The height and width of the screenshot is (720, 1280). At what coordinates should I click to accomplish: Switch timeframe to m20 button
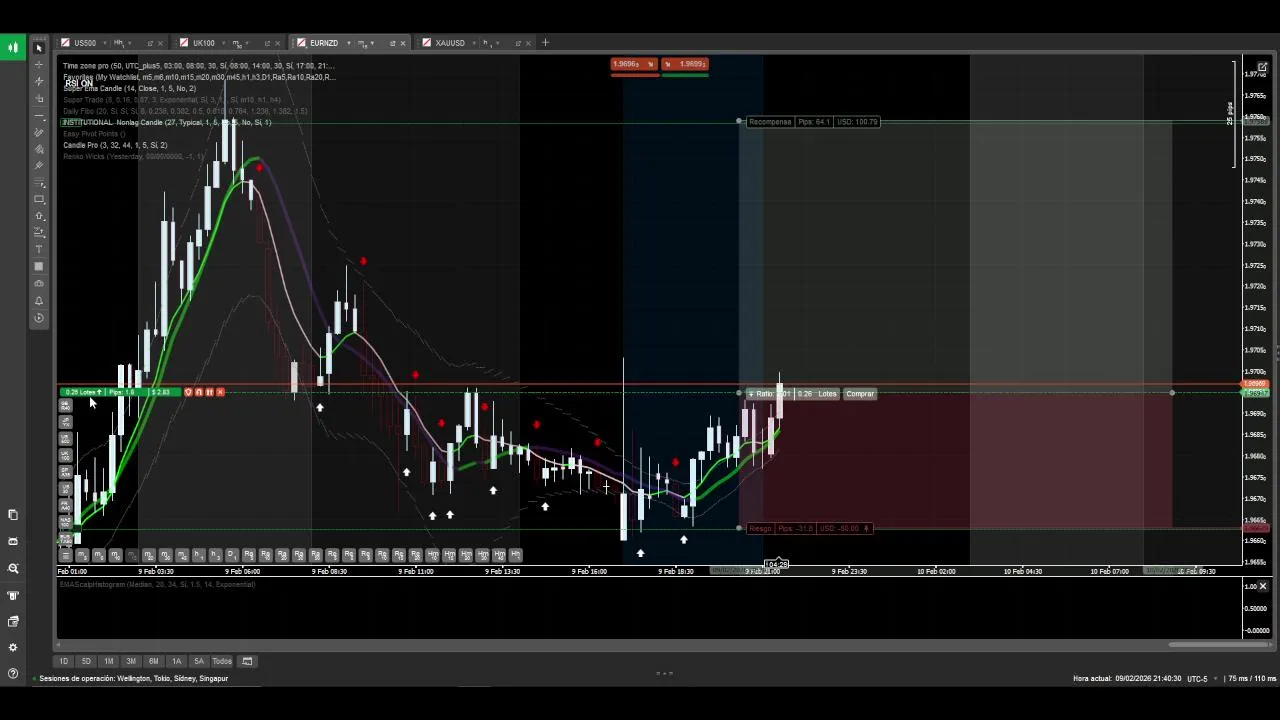coord(148,555)
